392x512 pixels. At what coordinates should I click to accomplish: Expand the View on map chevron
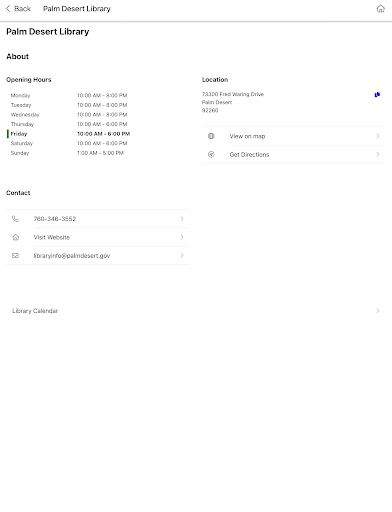coord(378,136)
